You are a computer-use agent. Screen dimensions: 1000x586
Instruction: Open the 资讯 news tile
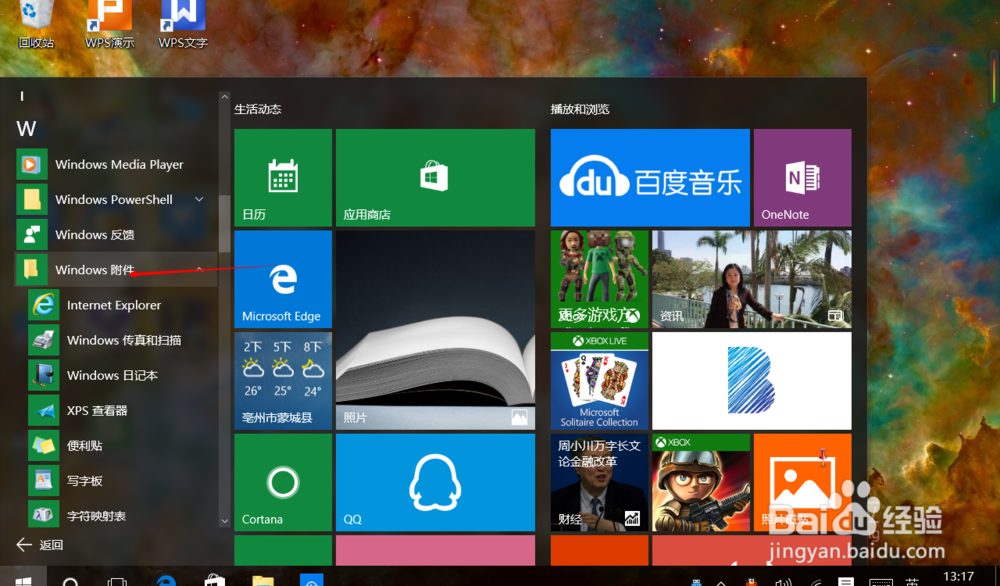point(751,279)
